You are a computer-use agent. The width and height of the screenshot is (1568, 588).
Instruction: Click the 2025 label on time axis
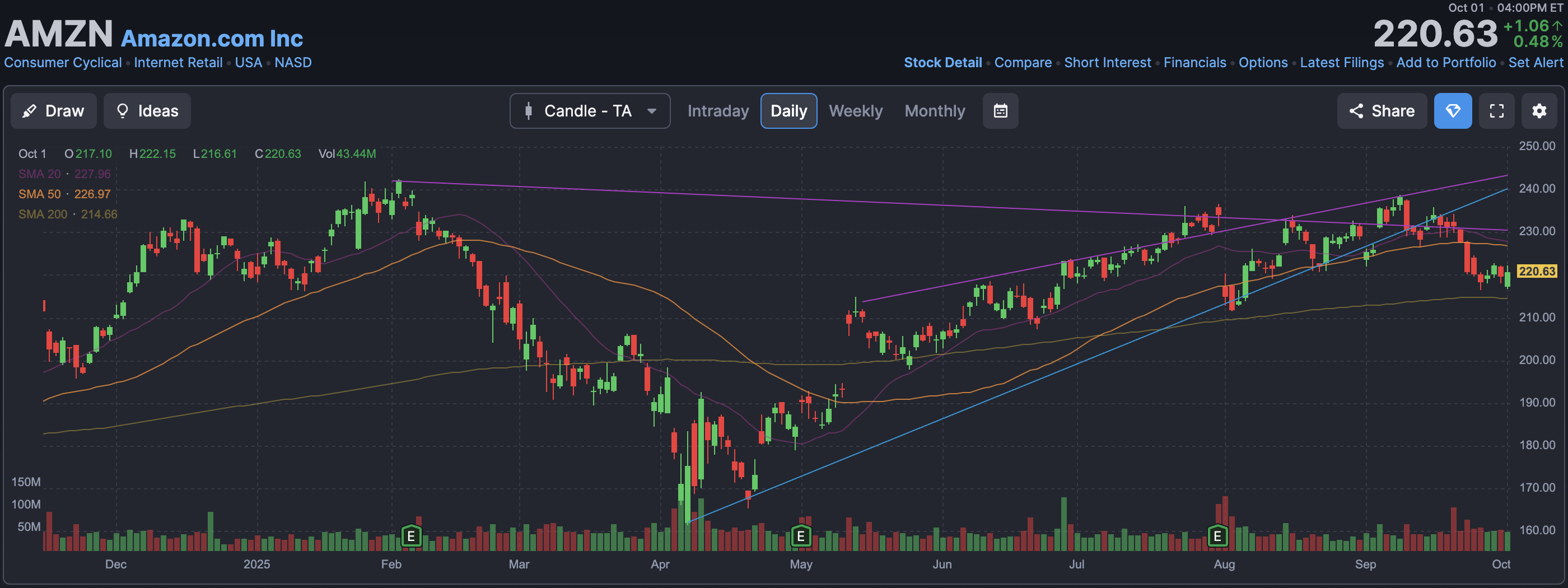256,564
